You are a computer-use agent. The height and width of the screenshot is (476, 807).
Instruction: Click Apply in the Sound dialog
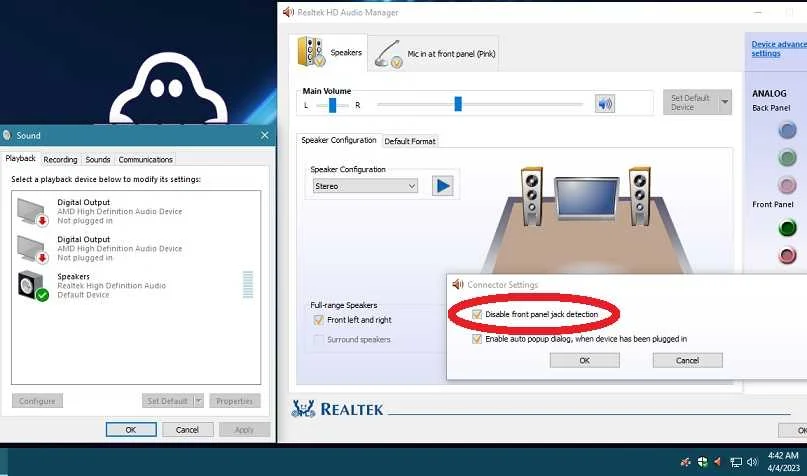click(244, 430)
